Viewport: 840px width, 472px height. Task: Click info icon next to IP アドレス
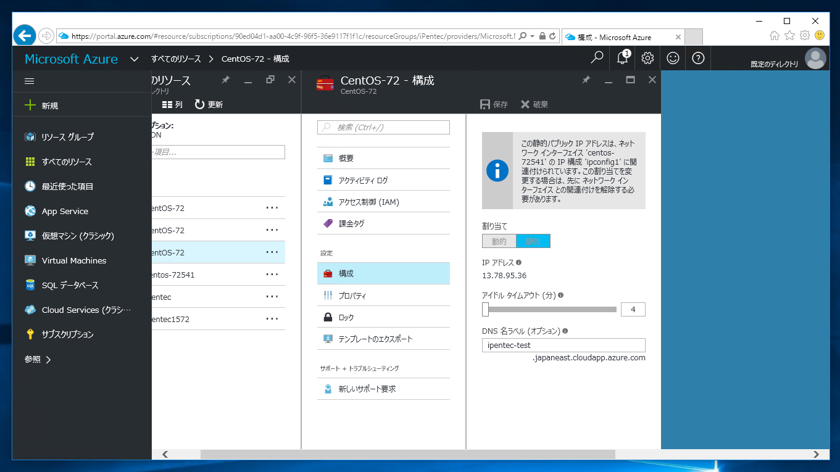point(519,263)
